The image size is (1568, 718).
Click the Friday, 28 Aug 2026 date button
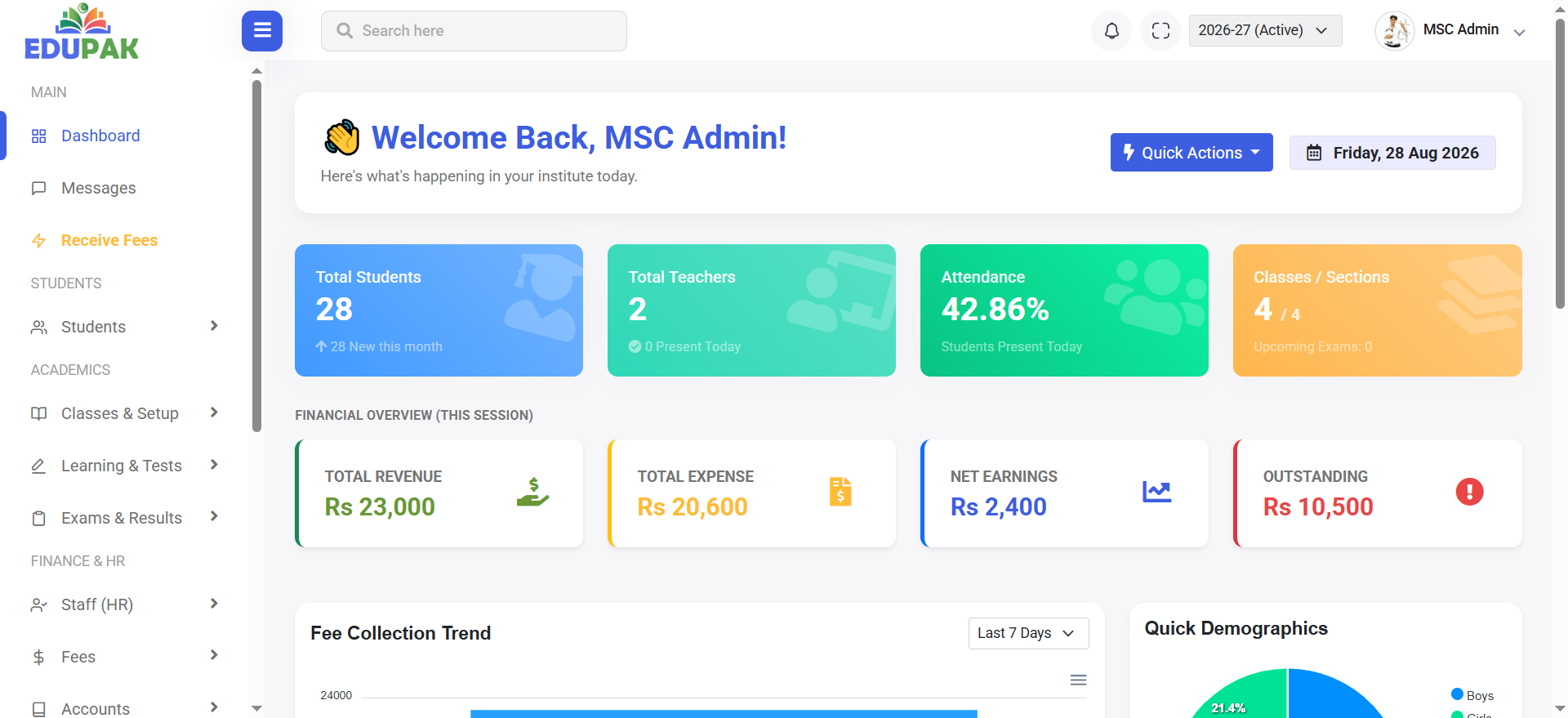tap(1392, 153)
